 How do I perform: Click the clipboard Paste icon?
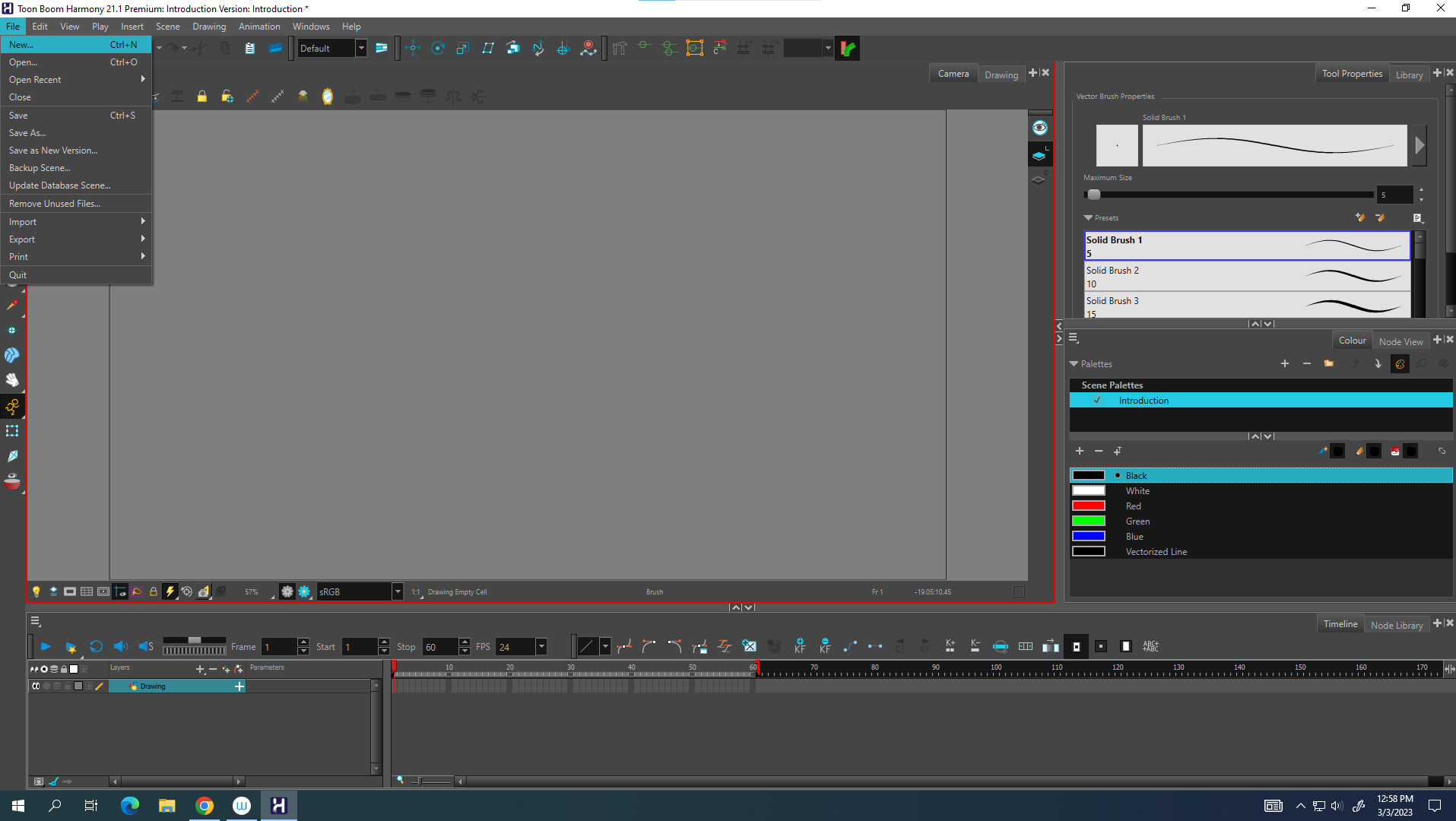[x=250, y=48]
